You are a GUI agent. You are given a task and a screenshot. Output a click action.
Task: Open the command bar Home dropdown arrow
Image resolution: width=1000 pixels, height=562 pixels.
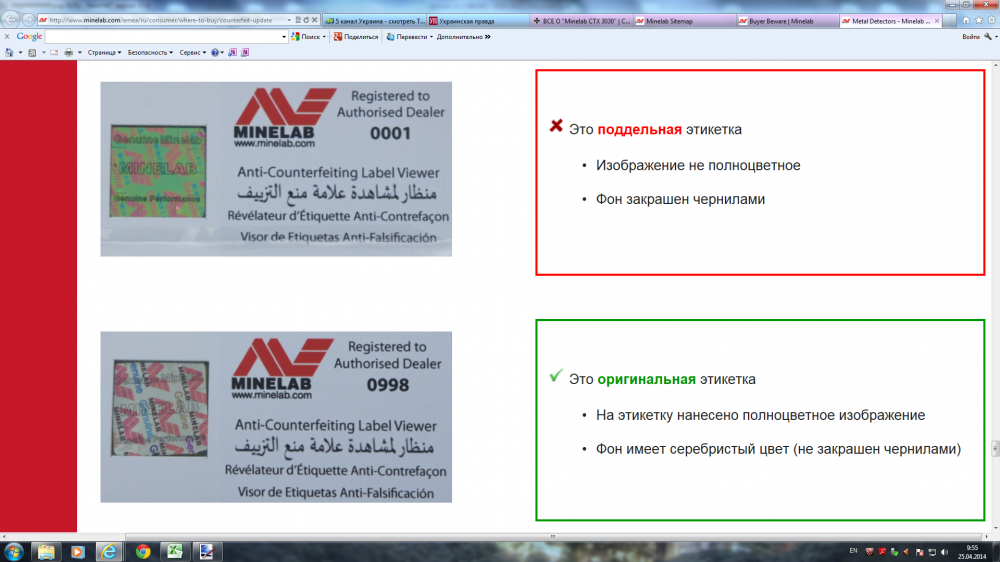pyautogui.click(x=20, y=52)
